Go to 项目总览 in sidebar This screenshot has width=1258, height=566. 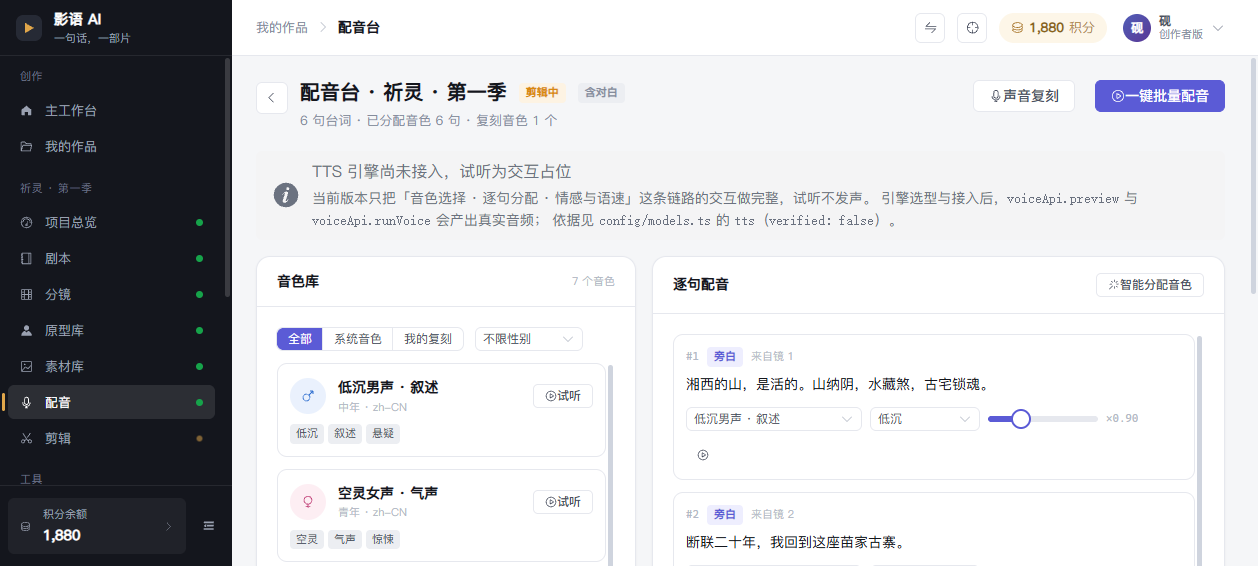tap(111, 222)
